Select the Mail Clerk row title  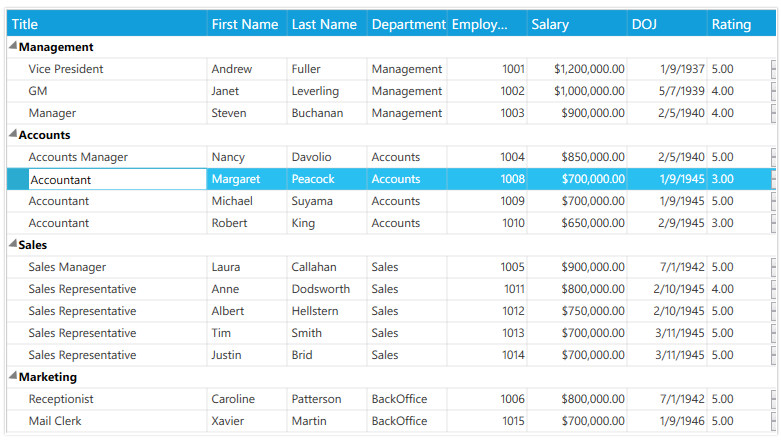click(x=55, y=421)
